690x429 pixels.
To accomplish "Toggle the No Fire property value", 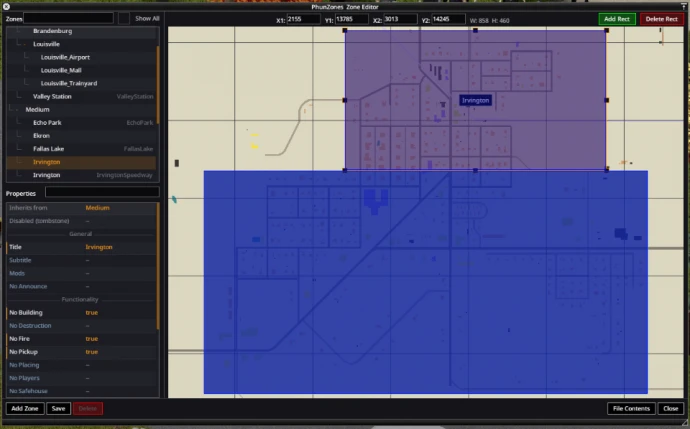I will point(91,339).
